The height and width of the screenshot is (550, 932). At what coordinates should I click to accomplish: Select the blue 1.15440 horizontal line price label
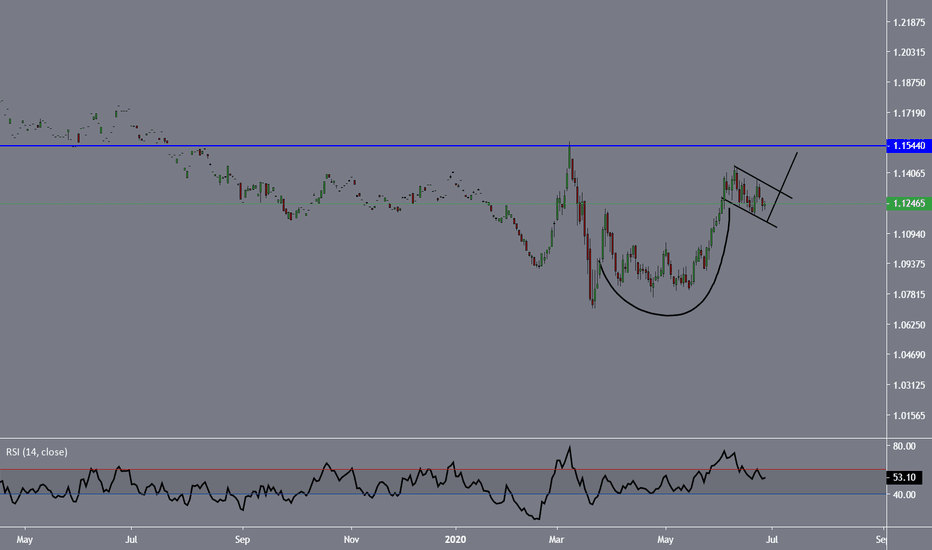tap(909, 146)
